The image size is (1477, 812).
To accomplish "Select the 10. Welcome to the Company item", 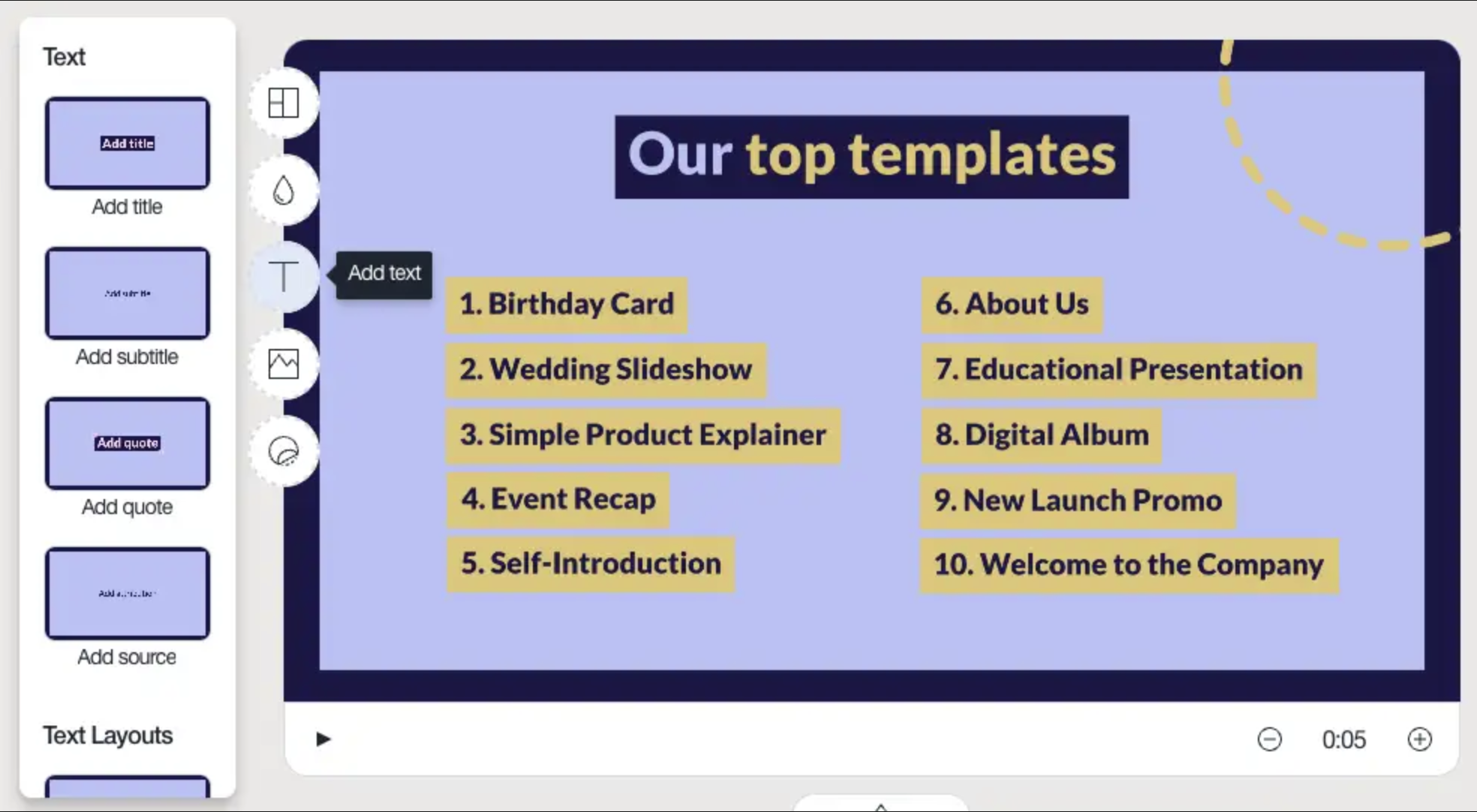I will [x=1129, y=565].
